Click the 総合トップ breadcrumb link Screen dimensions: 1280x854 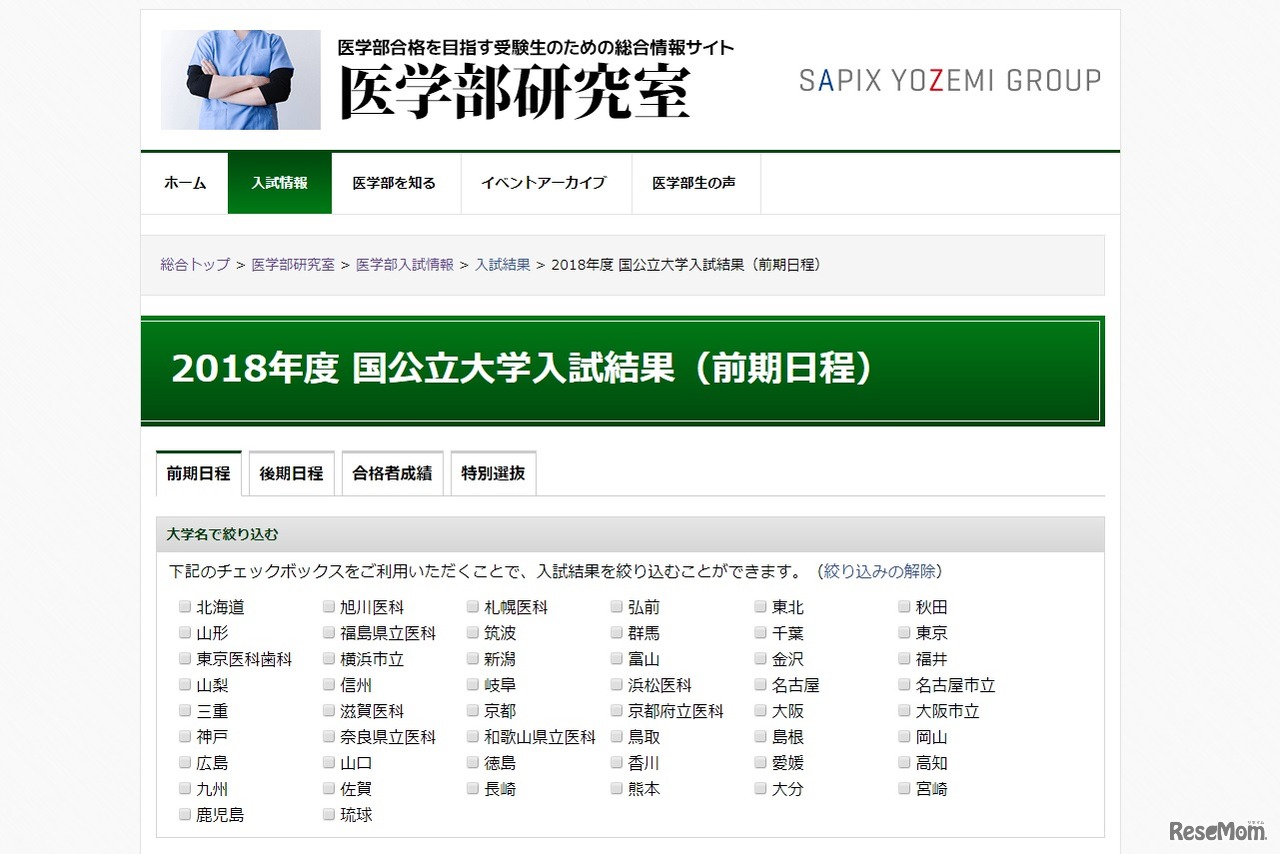click(x=193, y=265)
